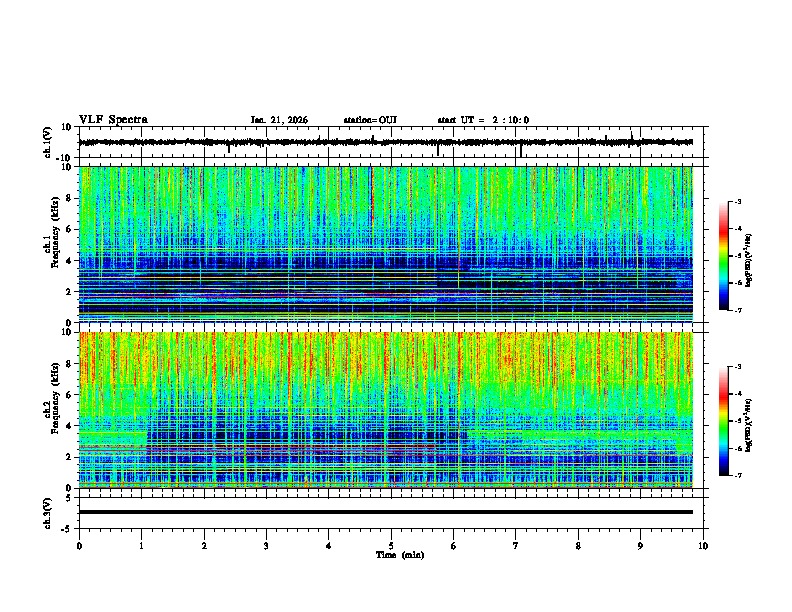This screenshot has width=792, height=612.
Task: Click ch.1 frequency tick label "2"
Action: coord(70,291)
